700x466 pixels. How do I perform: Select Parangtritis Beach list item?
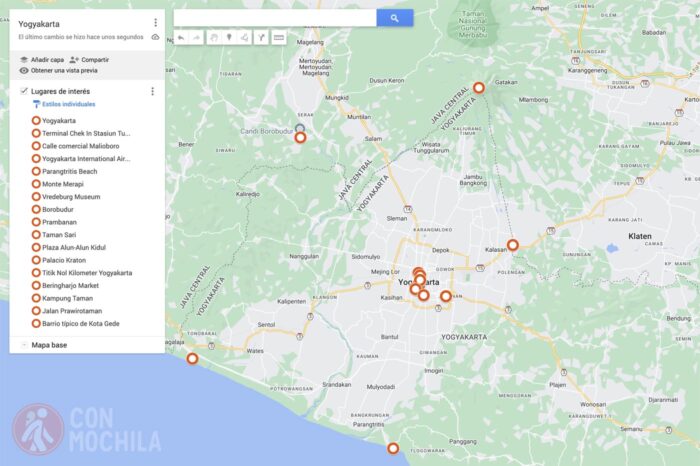tap(65, 171)
